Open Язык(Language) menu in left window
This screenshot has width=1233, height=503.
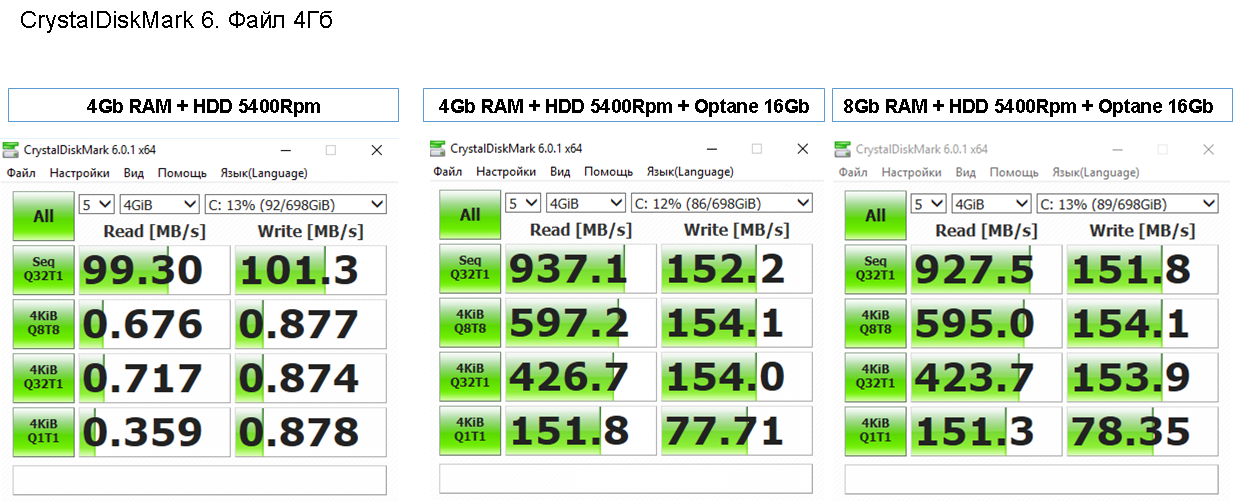(x=263, y=173)
